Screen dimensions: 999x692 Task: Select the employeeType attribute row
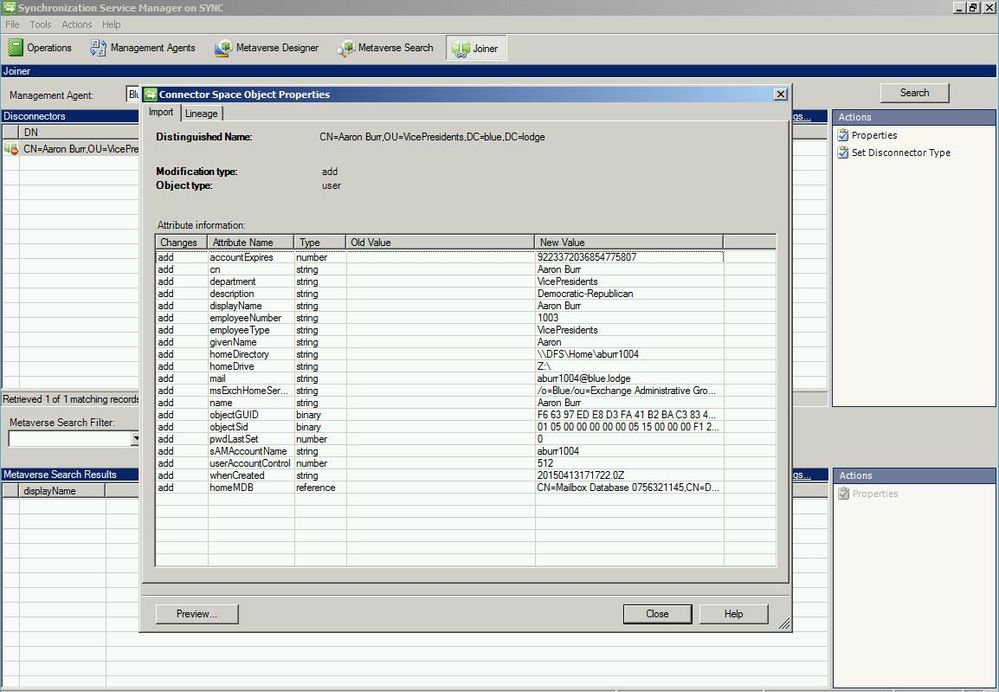pos(440,330)
